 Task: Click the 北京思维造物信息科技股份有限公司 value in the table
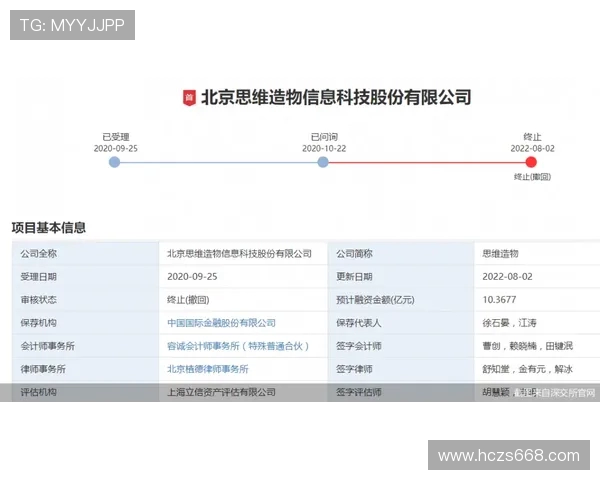tap(239, 253)
